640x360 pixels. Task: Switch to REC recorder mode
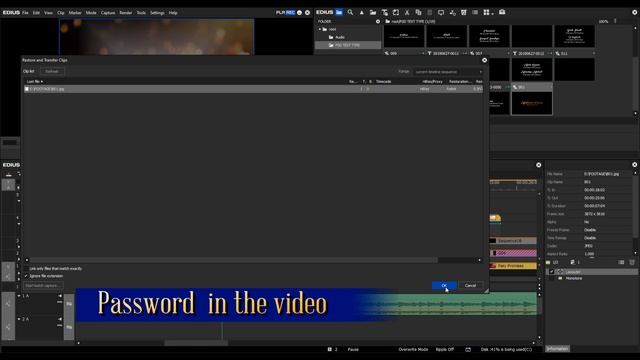click(290, 13)
